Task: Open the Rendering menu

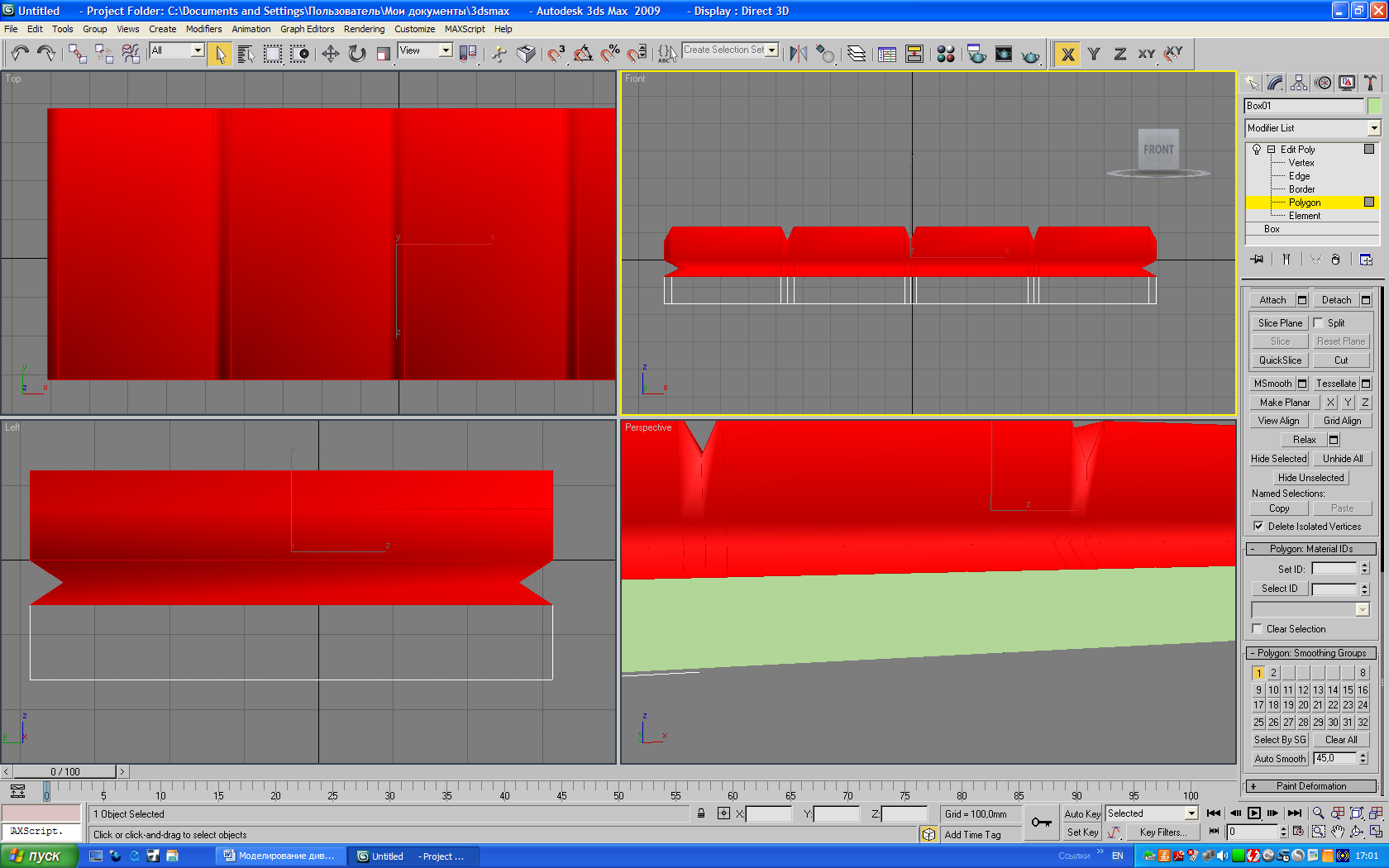Action: click(x=364, y=29)
